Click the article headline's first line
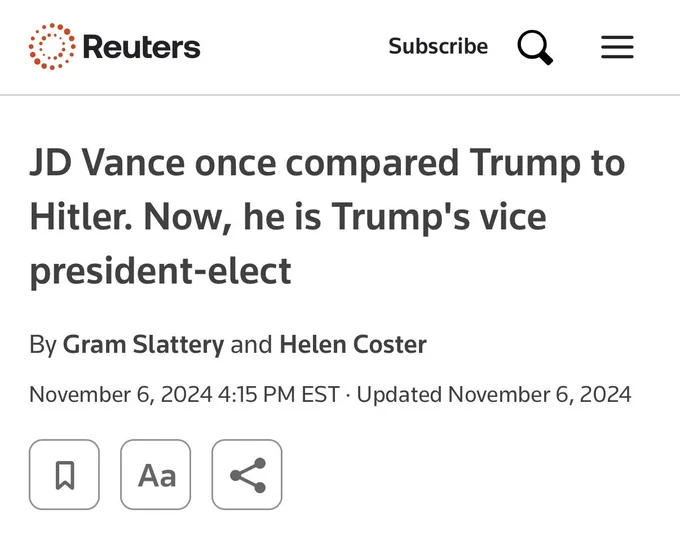 (327, 163)
